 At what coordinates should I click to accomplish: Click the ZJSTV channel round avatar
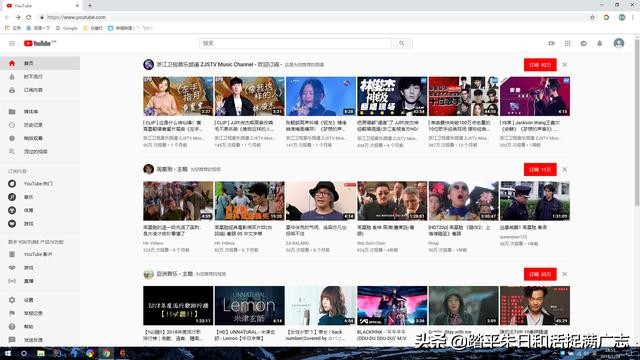click(149, 64)
